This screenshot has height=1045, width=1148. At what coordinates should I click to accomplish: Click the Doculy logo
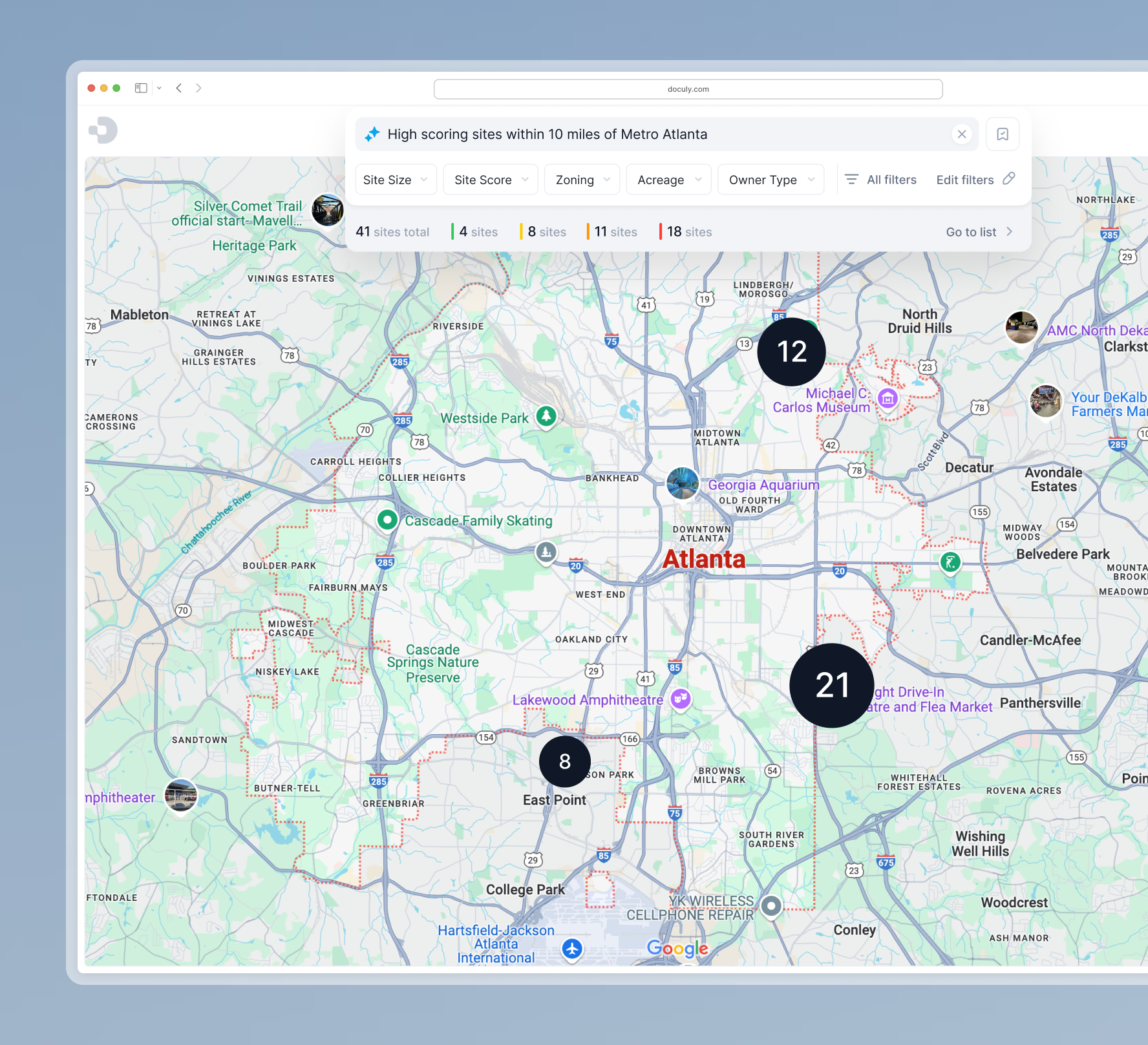click(103, 130)
